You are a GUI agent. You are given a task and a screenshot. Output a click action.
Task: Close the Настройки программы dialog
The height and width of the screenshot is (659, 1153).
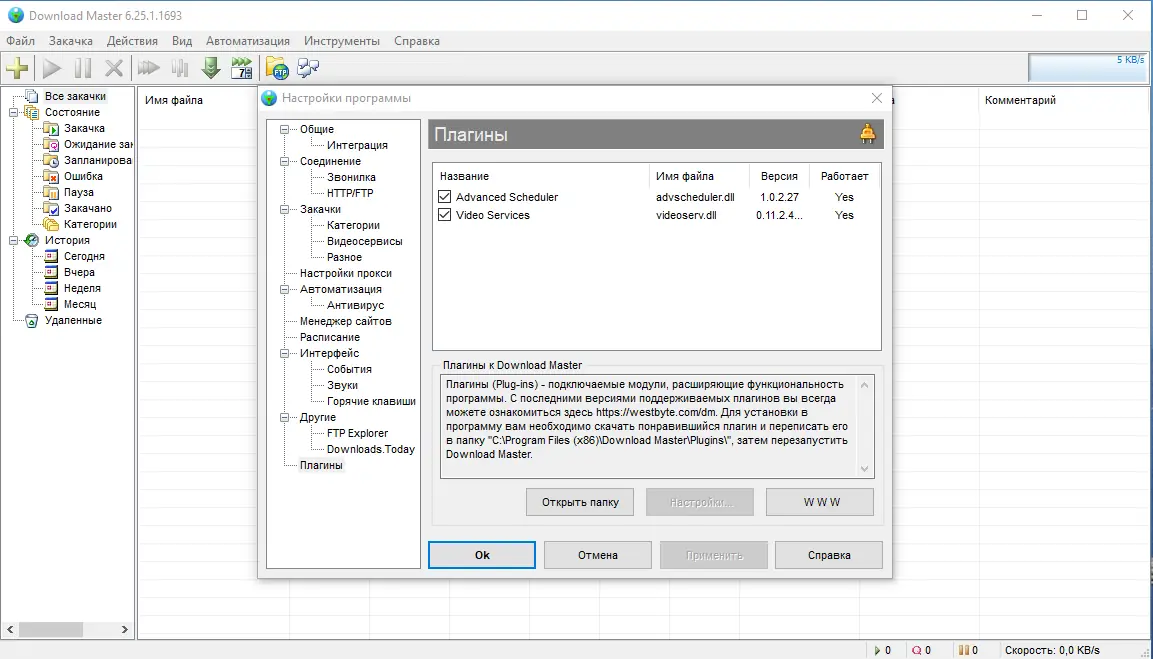877,98
